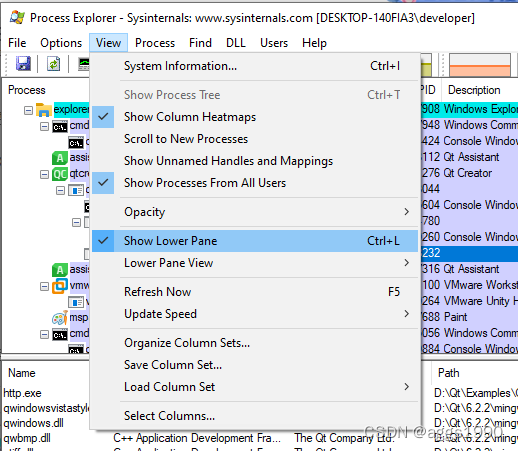Click the green Qt Assistant icon near qtcreator
This screenshot has width=518, height=451.
click(60, 158)
